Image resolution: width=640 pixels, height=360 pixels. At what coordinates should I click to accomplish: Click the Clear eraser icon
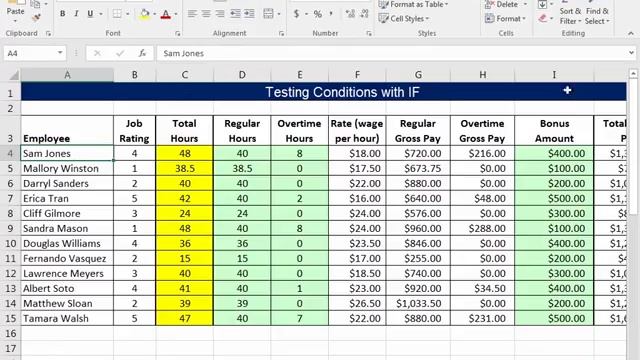point(542,18)
